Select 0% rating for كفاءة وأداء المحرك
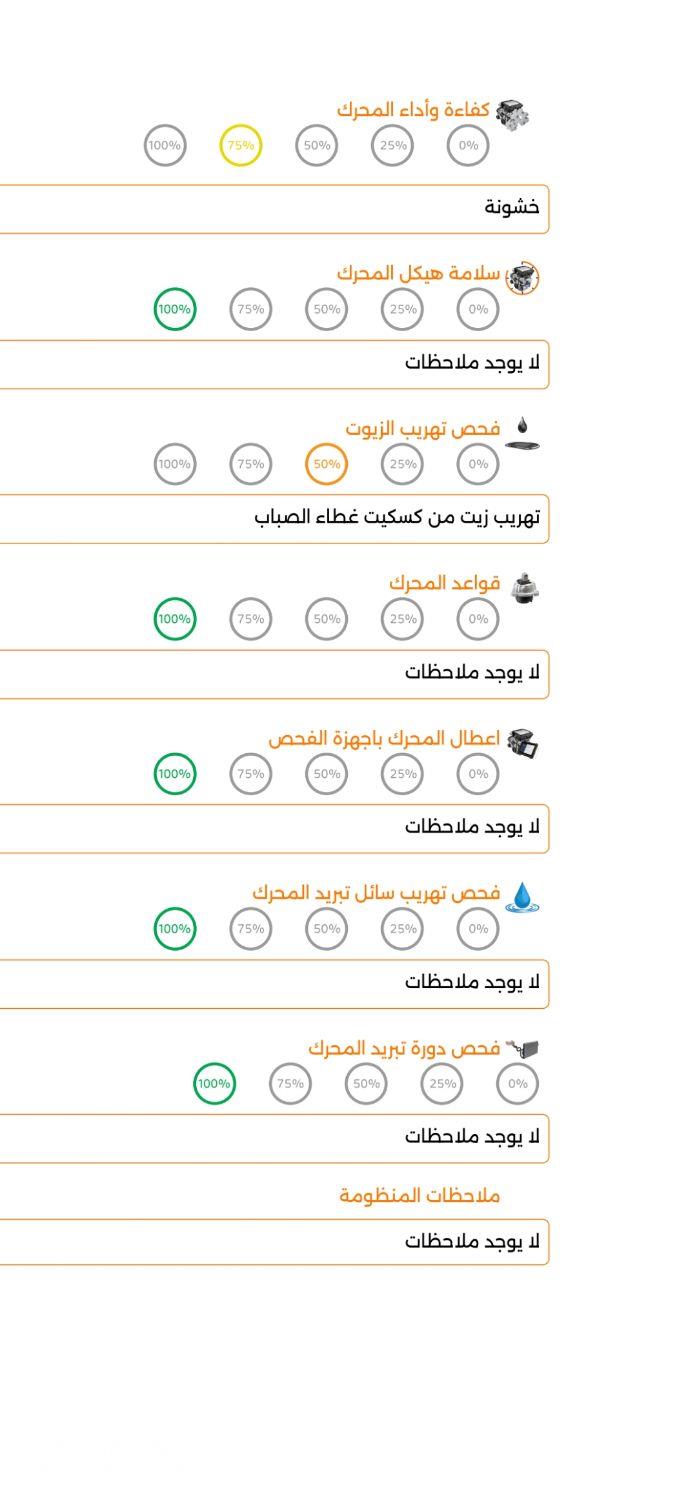The image size is (697, 1500). coord(468,146)
